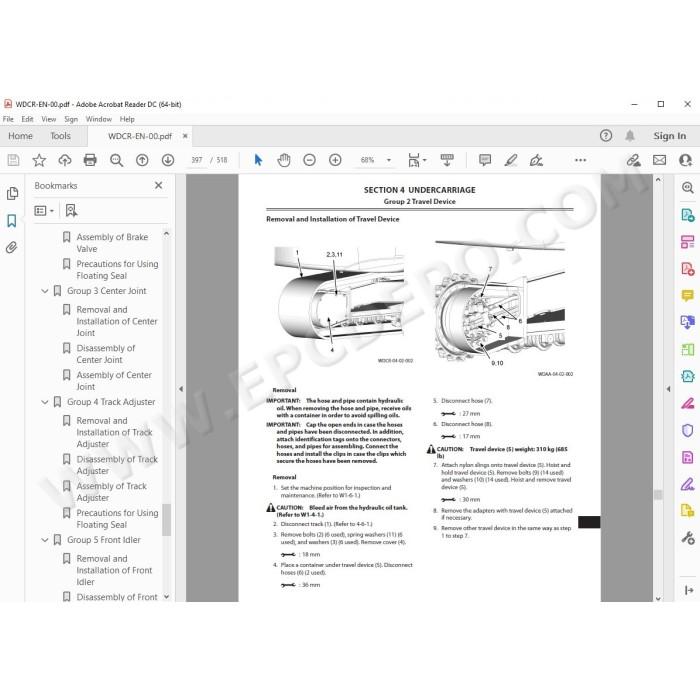700x700 pixels.
Task: Open the More Tools wrench icon
Action: pyautogui.click(x=688, y=538)
